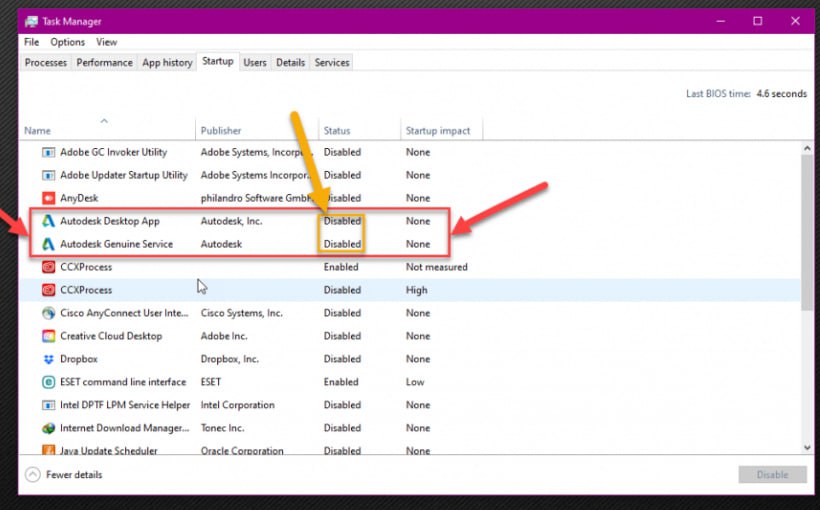
Task: Click the Last BIOS time value
Action: coord(781,94)
